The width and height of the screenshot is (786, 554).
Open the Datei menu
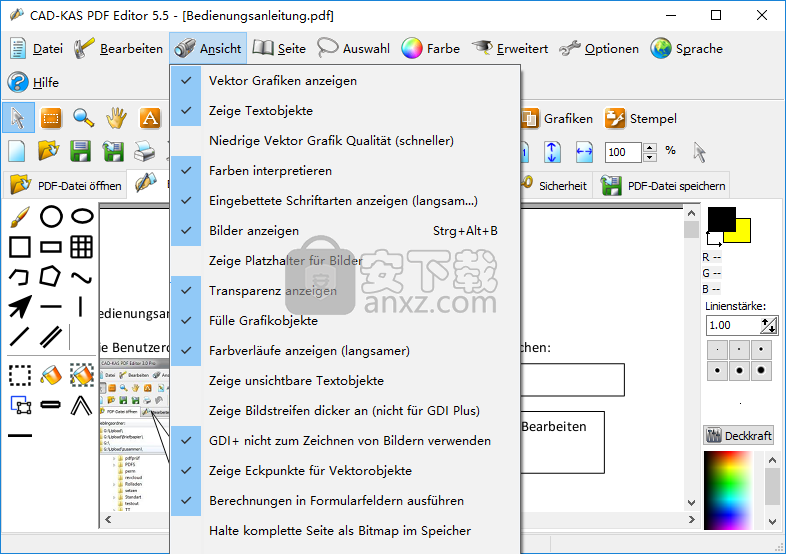(36, 49)
